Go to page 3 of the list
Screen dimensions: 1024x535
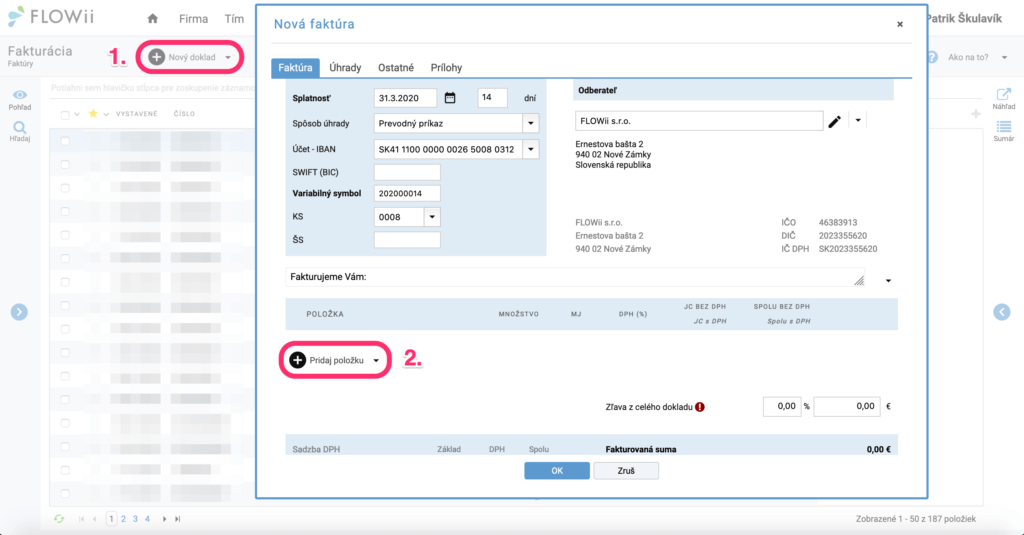pos(135,519)
